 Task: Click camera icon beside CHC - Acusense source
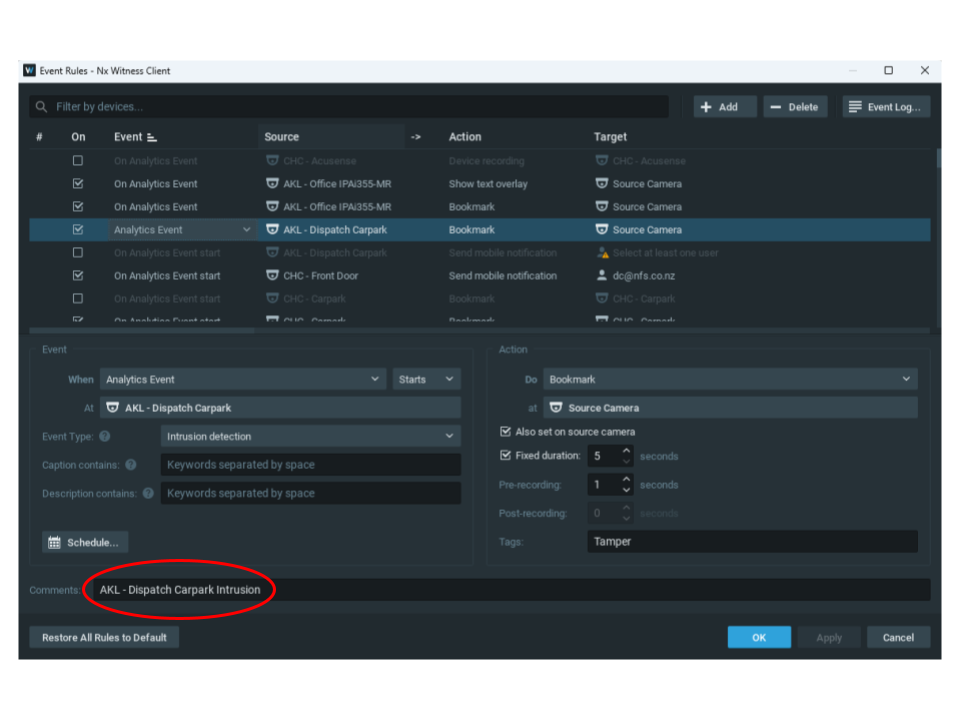[x=272, y=160]
